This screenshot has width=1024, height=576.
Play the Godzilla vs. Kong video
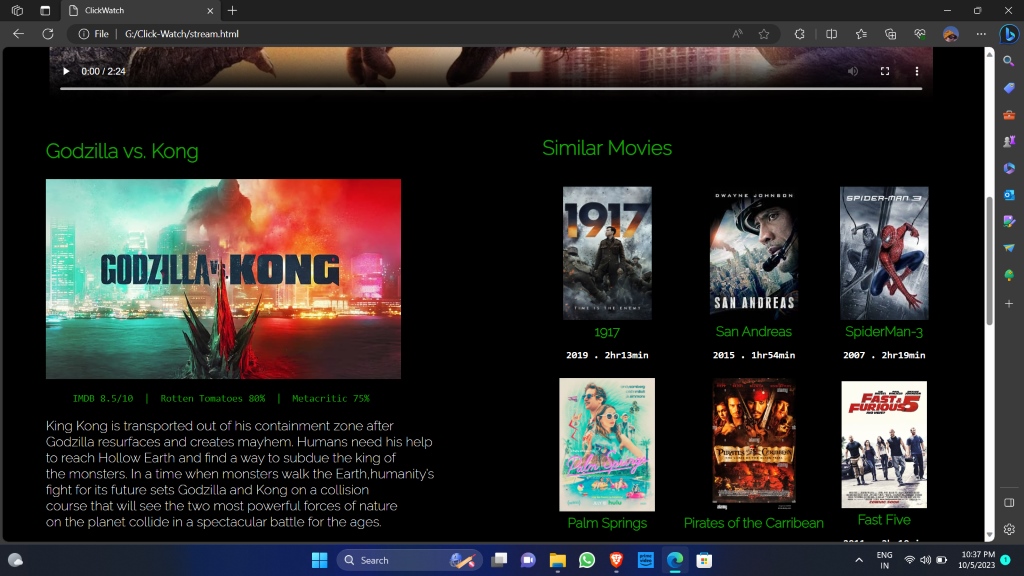[66, 71]
